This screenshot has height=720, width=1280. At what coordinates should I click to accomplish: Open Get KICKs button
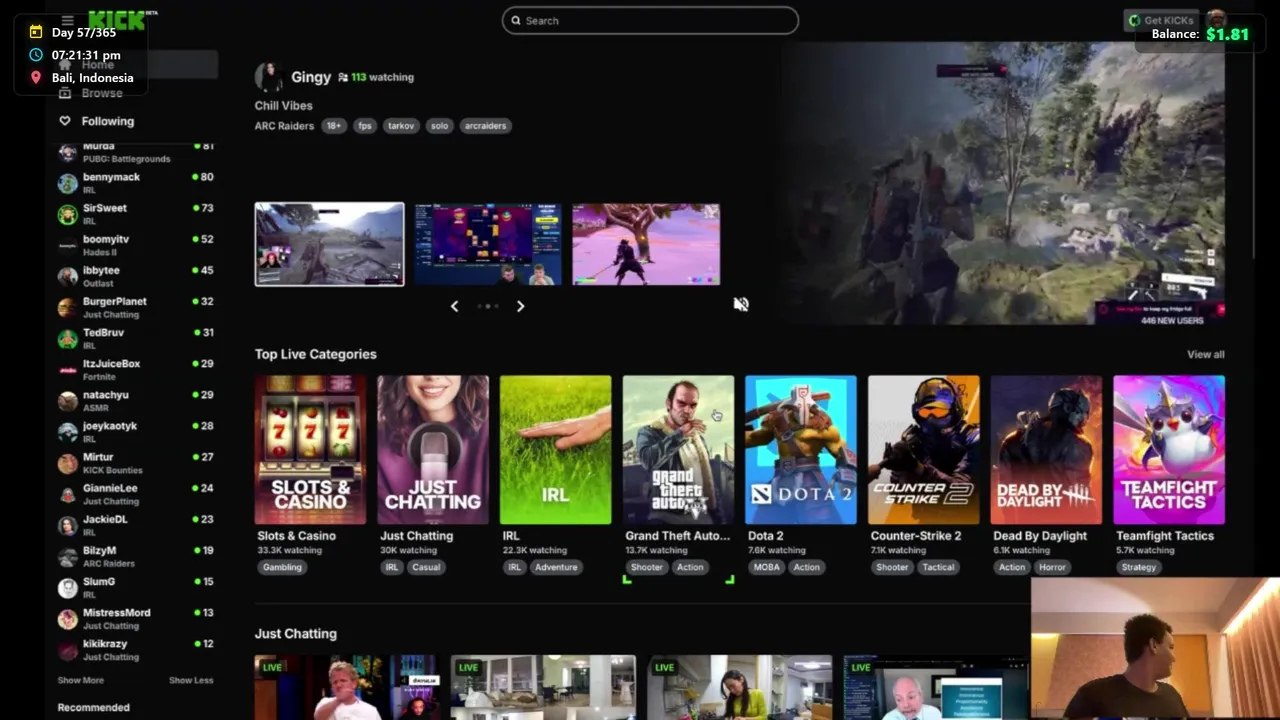1161,20
